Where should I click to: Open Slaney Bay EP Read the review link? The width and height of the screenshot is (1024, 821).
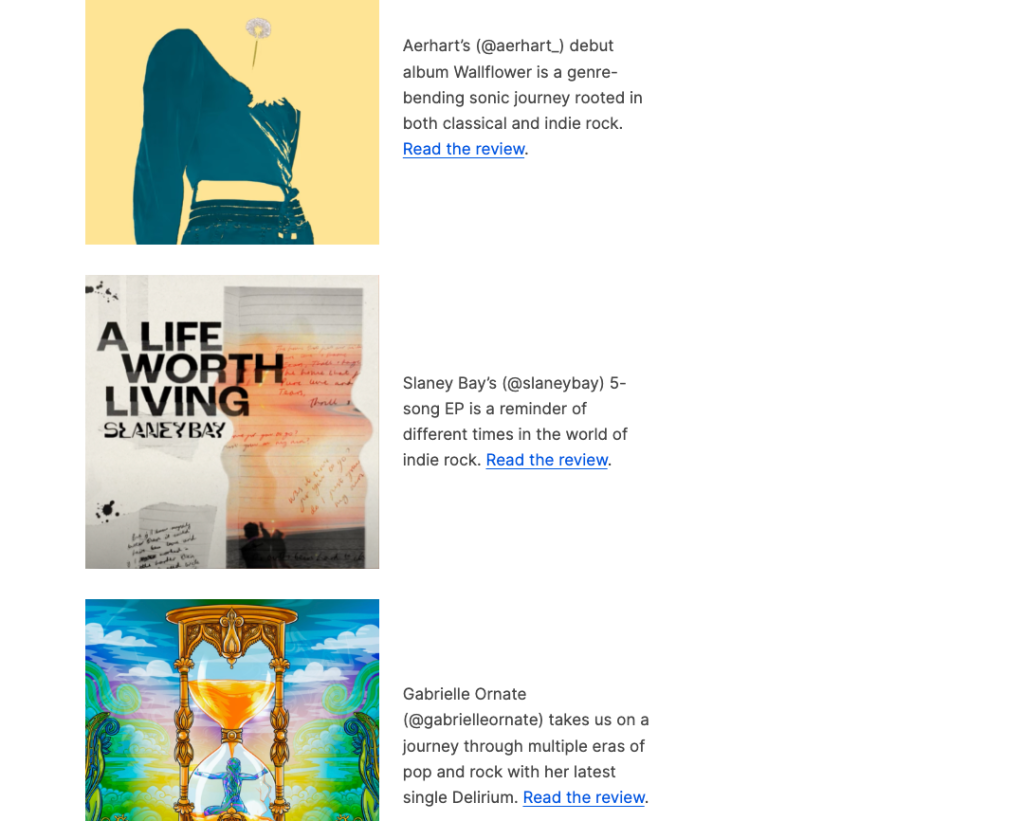547,460
